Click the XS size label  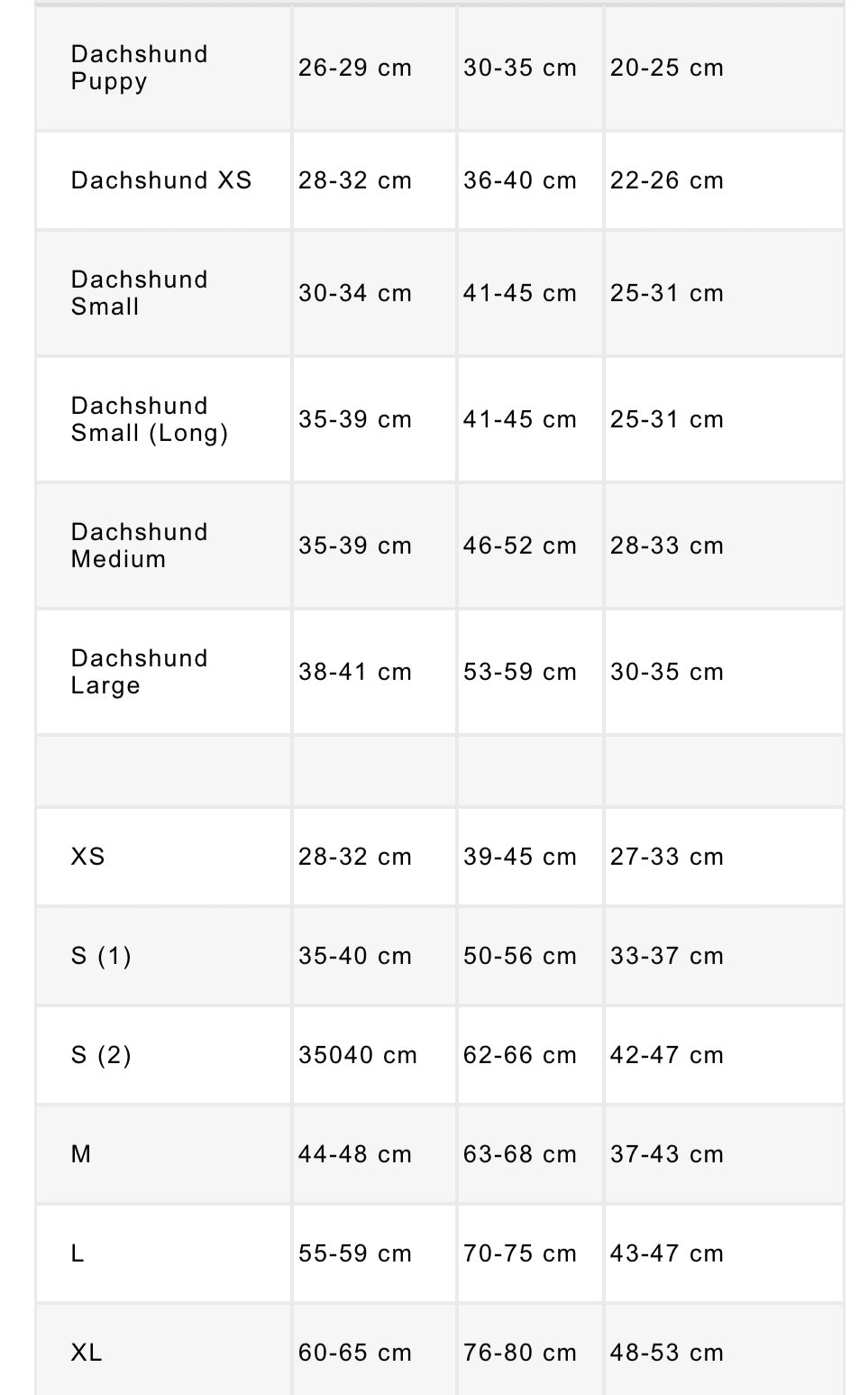point(87,857)
